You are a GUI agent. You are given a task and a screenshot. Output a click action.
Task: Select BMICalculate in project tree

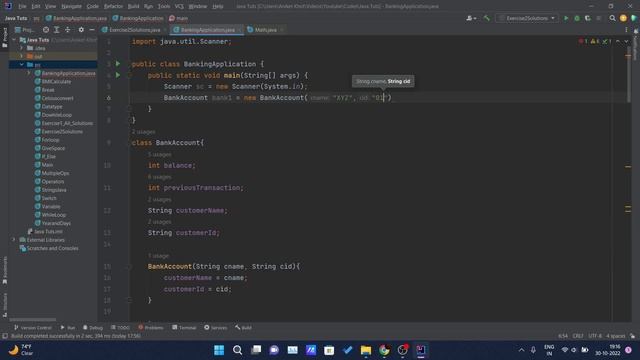(56, 82)
